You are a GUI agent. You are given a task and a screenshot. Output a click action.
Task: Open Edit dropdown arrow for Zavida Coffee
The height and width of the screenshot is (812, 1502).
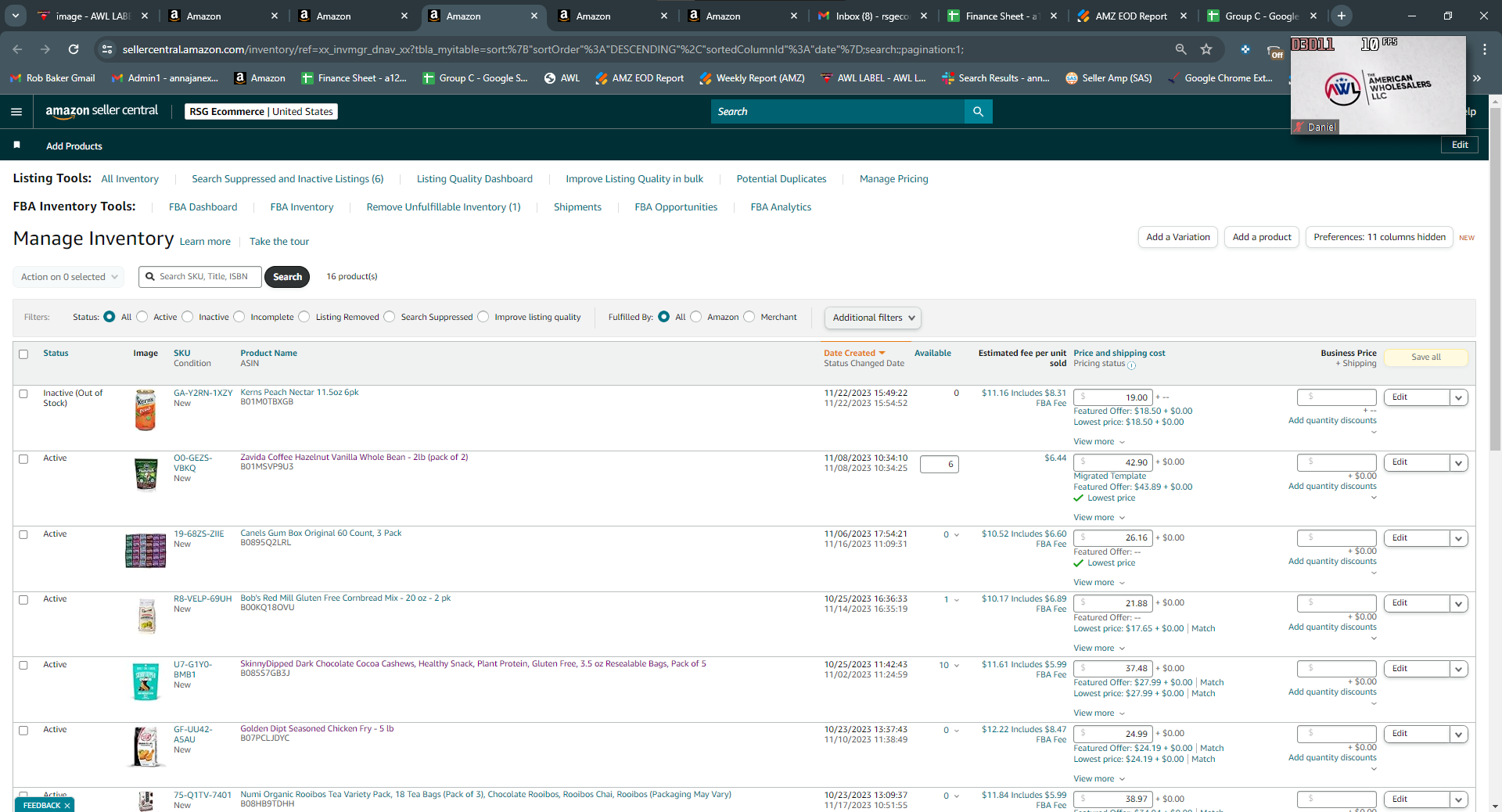(x=1458, y=463)
